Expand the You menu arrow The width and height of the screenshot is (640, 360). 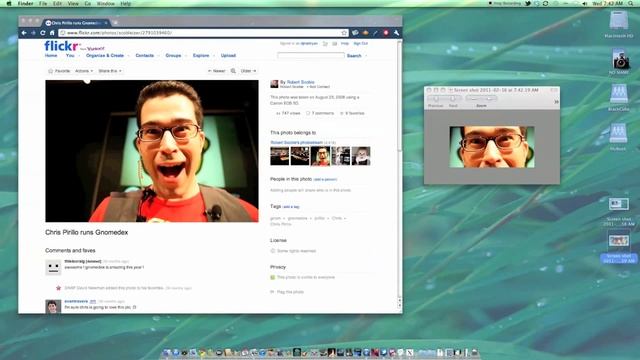[x=79, y=56]
